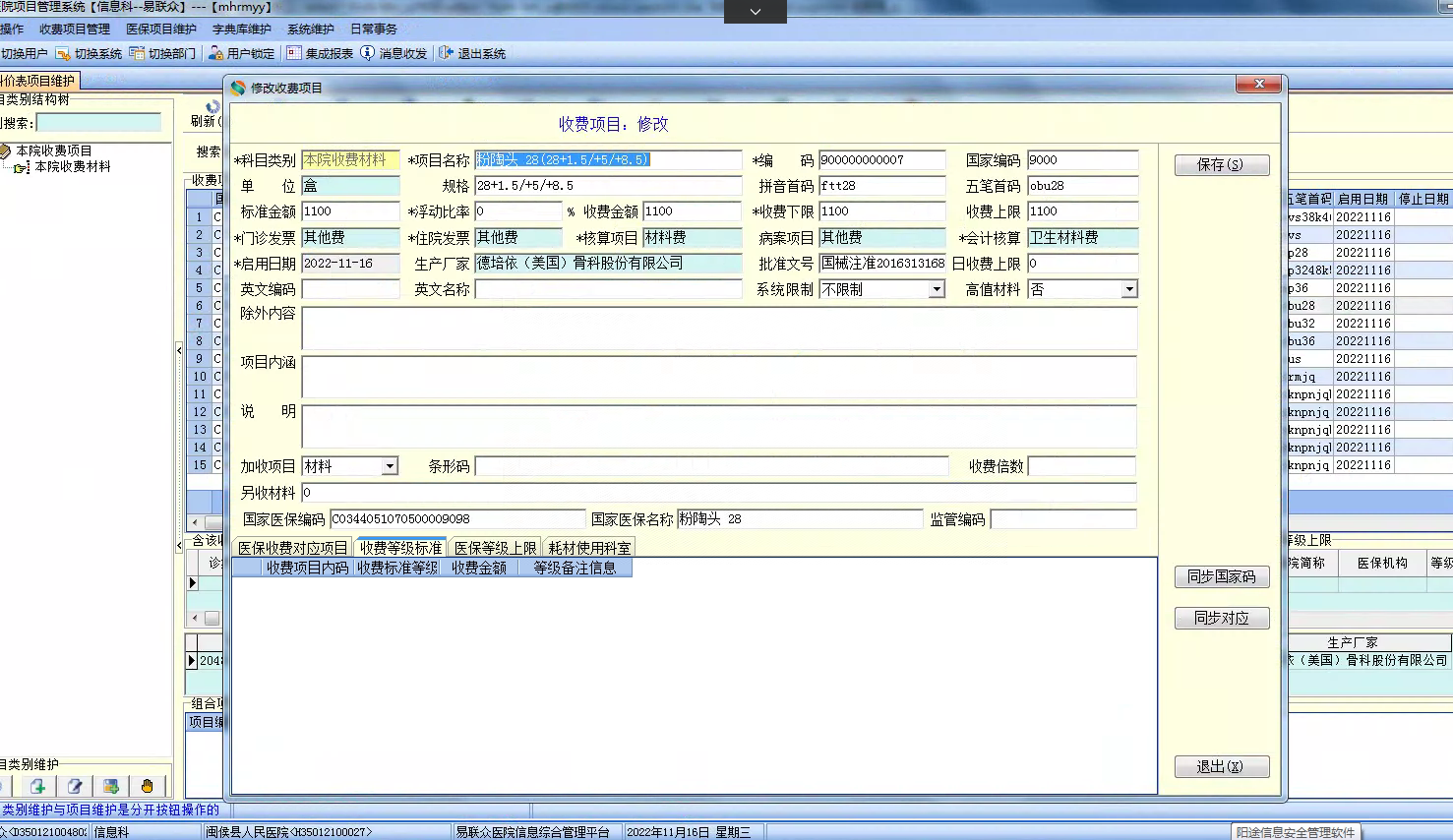The height and width of the screenshot is (840, 1453).
Task: Expand the top-center chevron pull-down handle
Action: click(756, 12)
